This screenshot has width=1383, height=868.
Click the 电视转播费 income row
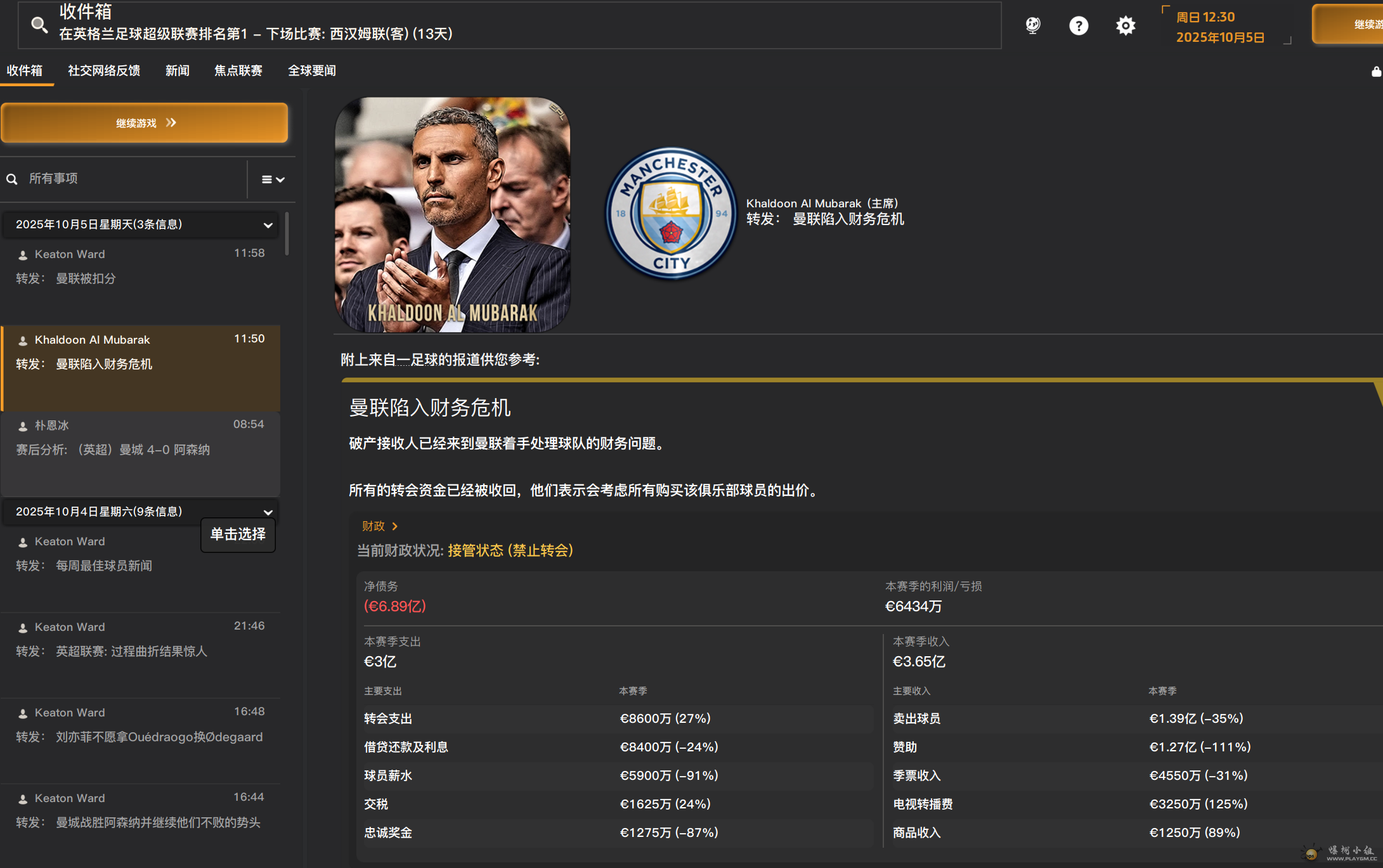pos(1136,805)
